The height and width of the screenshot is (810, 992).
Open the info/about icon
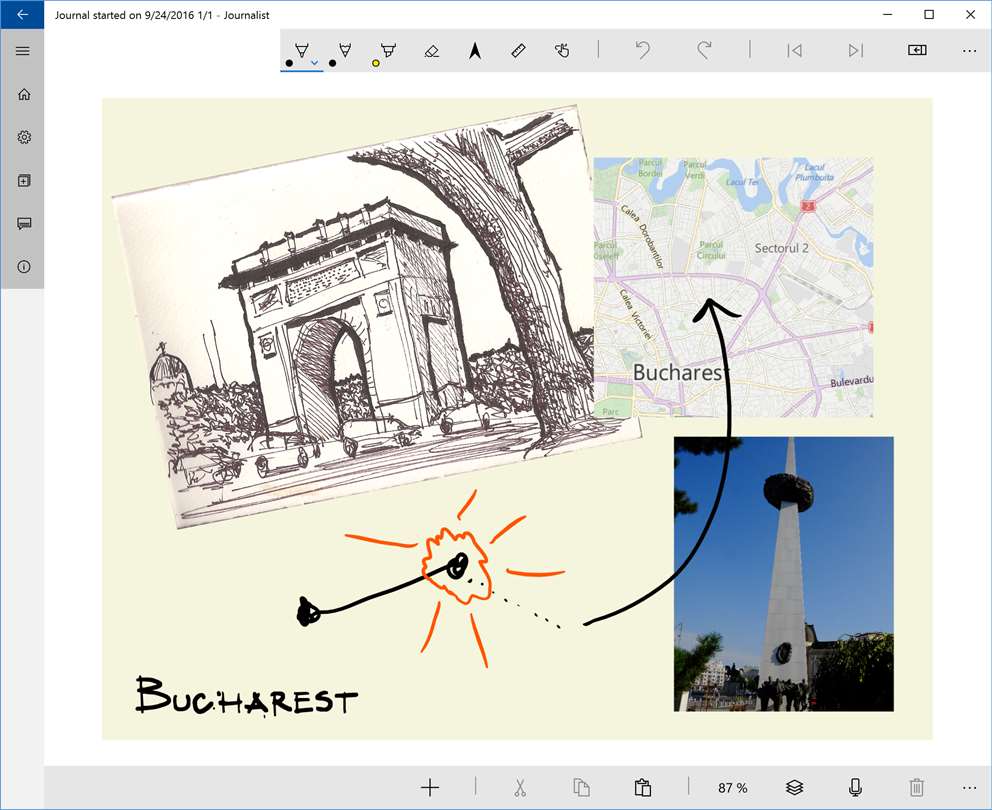[x=23, y=267]
